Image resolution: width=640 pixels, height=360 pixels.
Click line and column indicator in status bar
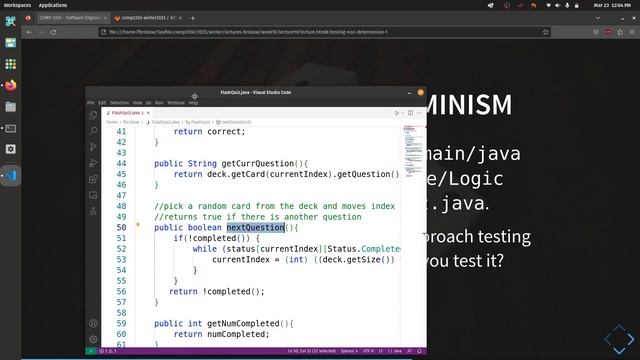(x=311, y=351)
